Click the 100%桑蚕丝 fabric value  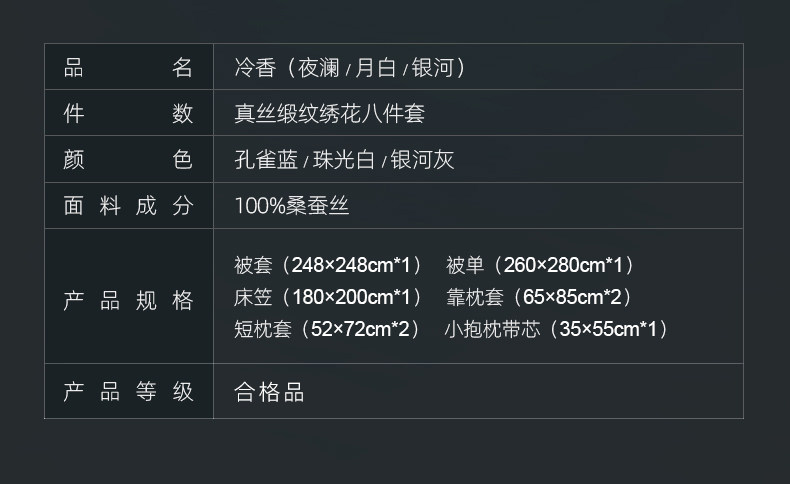(292, 206)
